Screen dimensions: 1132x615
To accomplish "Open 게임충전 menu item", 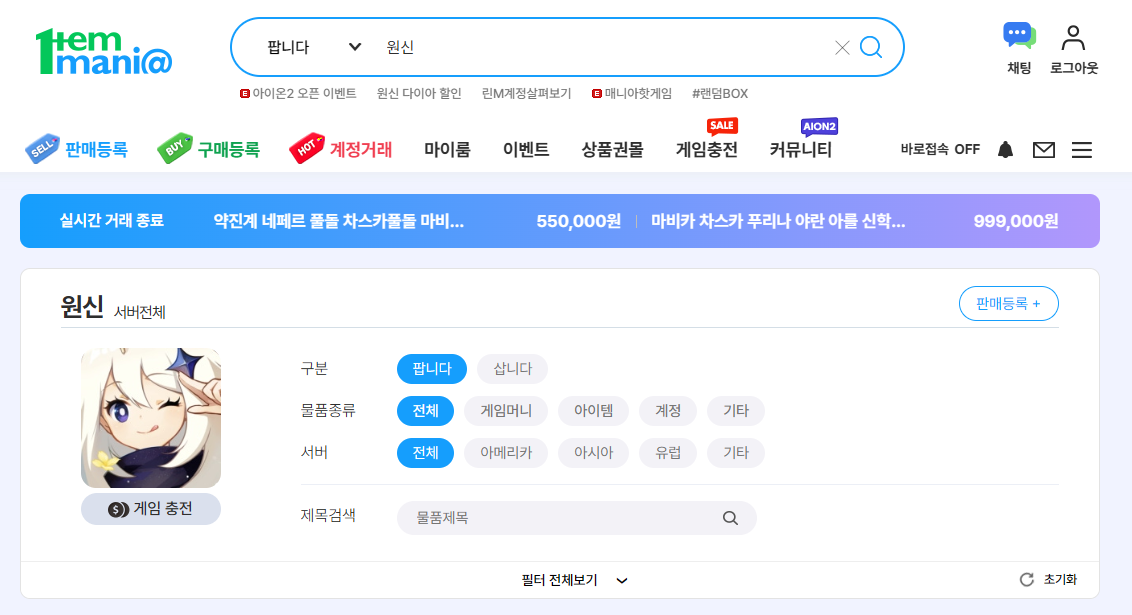I will point(707,149).
